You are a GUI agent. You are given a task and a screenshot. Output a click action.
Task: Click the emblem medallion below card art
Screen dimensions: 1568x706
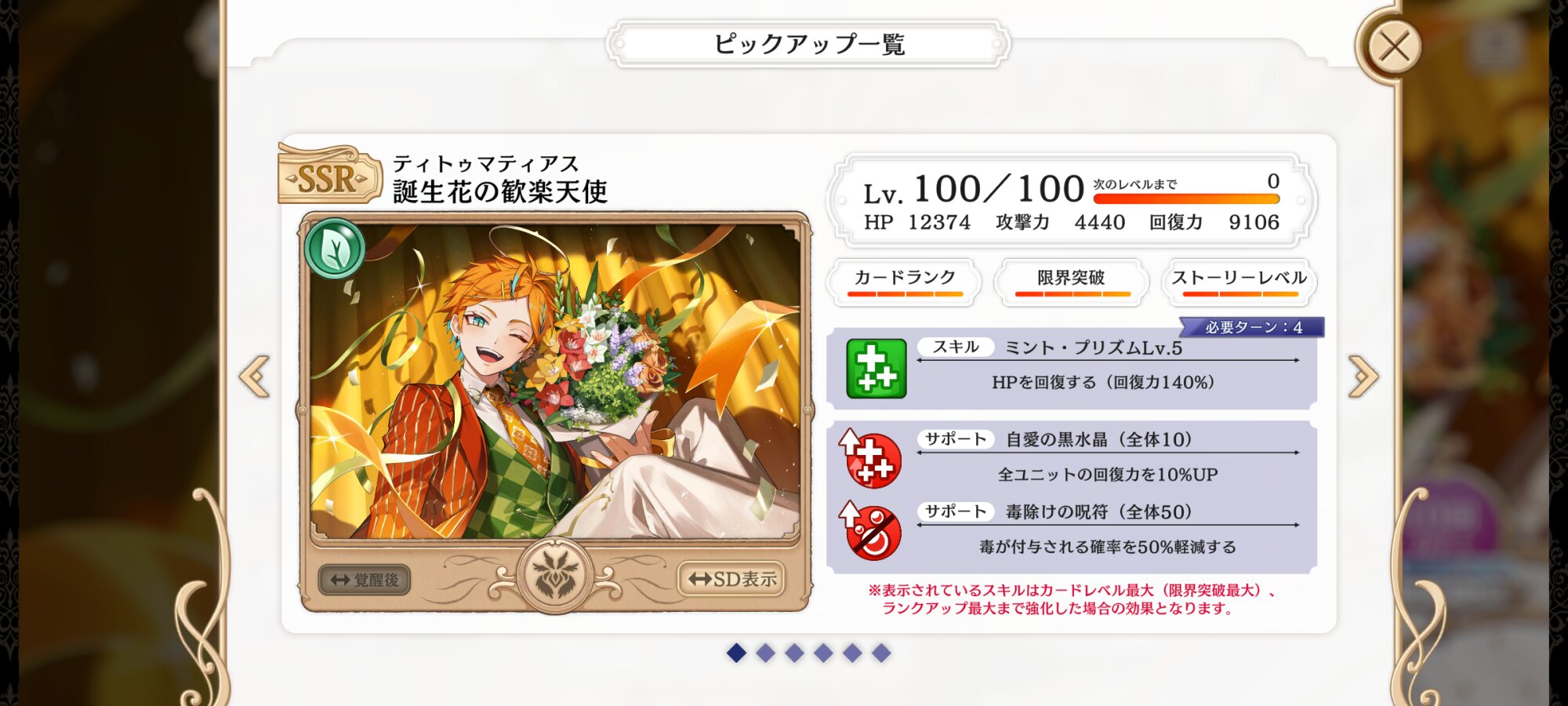click(x=556, y=577)
